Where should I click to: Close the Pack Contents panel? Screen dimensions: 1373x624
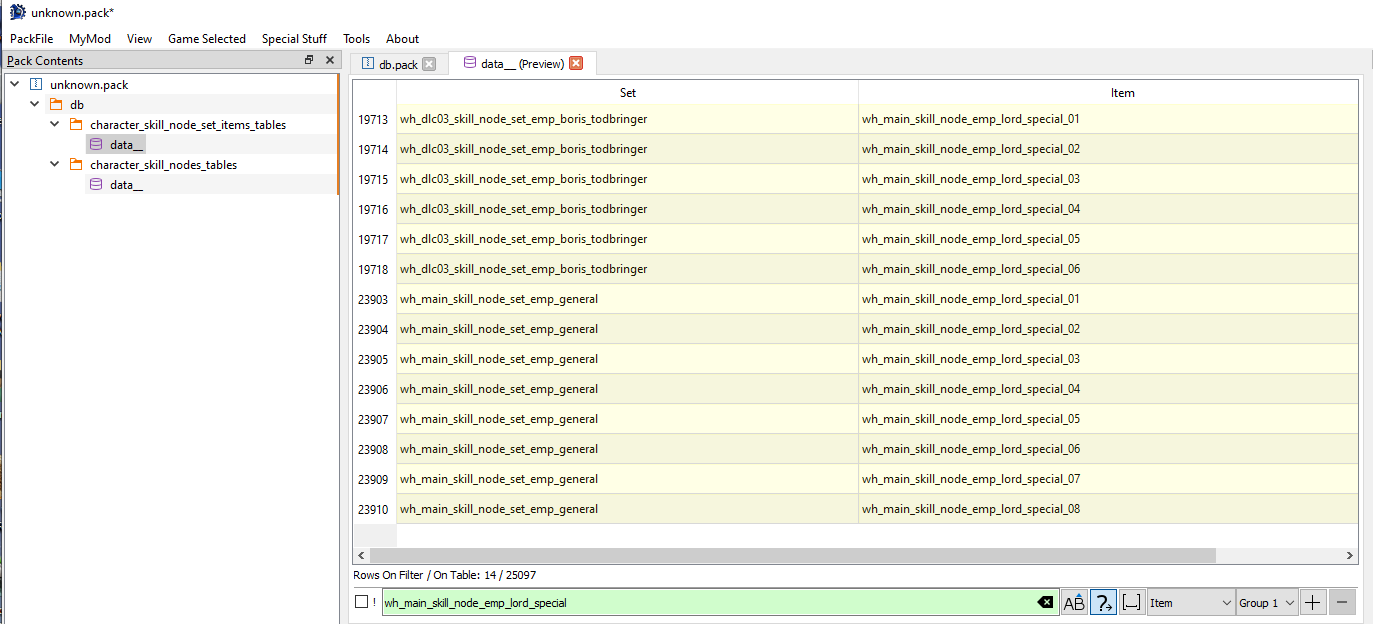[x=329, y=61]
